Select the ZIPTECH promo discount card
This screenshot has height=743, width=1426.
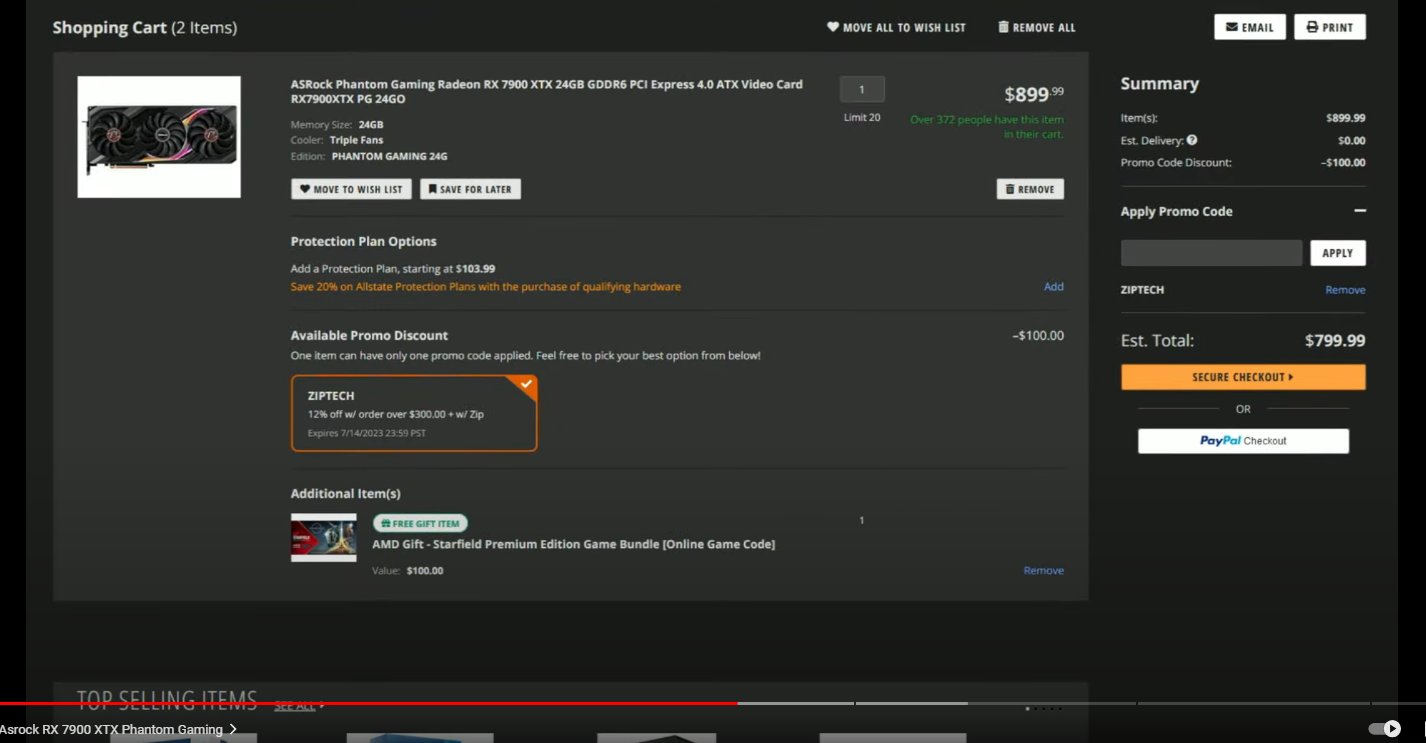click(x=414, y=413)
